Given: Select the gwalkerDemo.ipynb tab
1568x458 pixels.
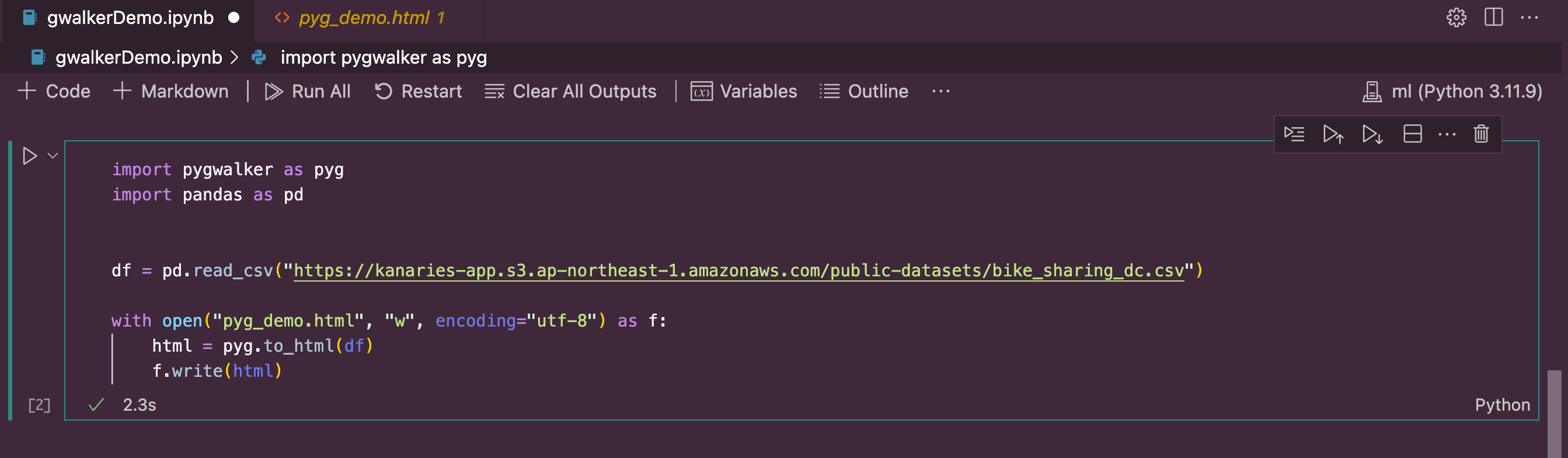Looking at the screenshot, I should pos(130,18).
